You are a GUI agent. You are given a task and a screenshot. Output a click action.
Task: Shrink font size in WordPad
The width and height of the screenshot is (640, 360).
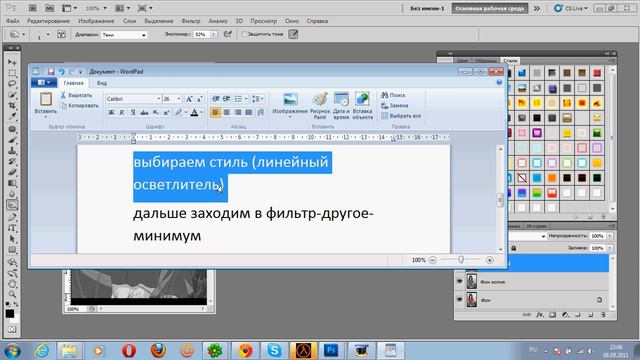pyautogui.click(x=199, y=99)
